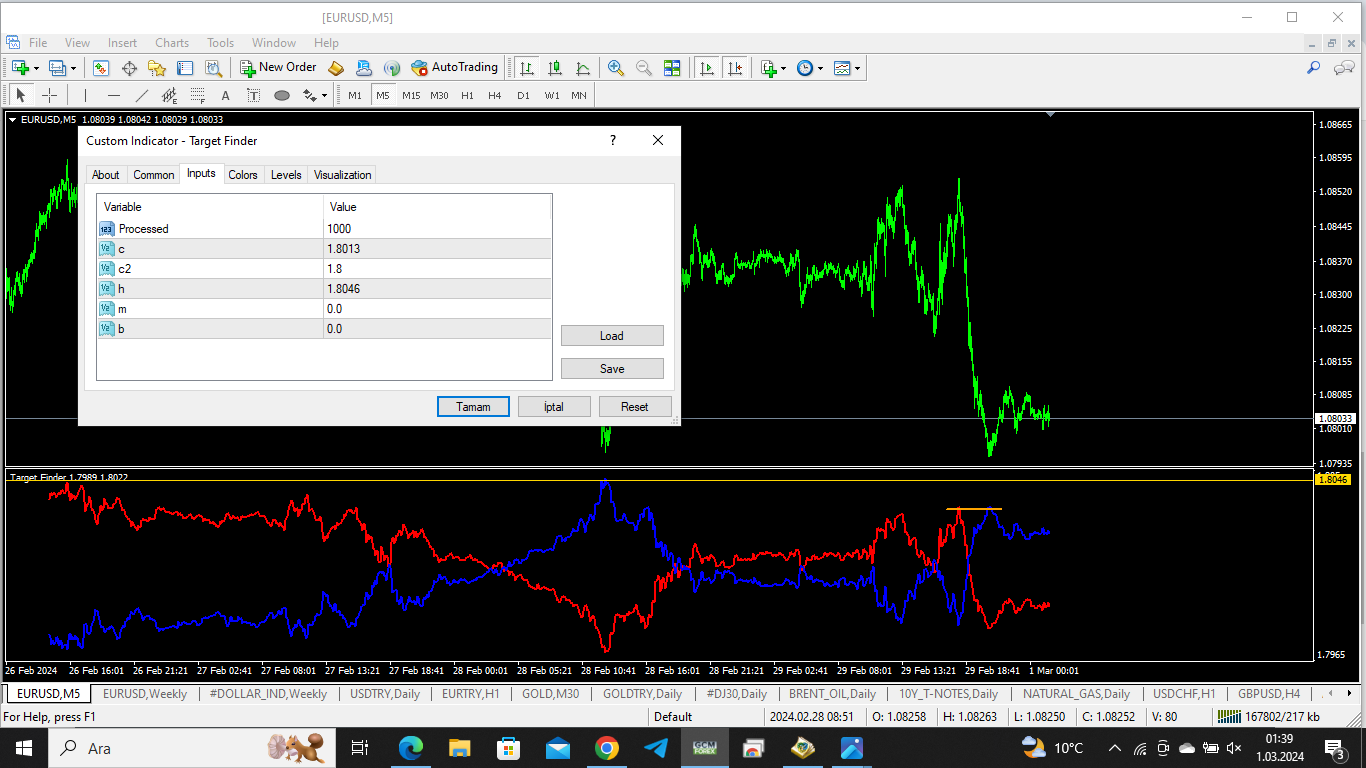Viewport: 1366px width, 768px height.
Task: Click the Zoom In magnifier icon
Action: point(616,68)
